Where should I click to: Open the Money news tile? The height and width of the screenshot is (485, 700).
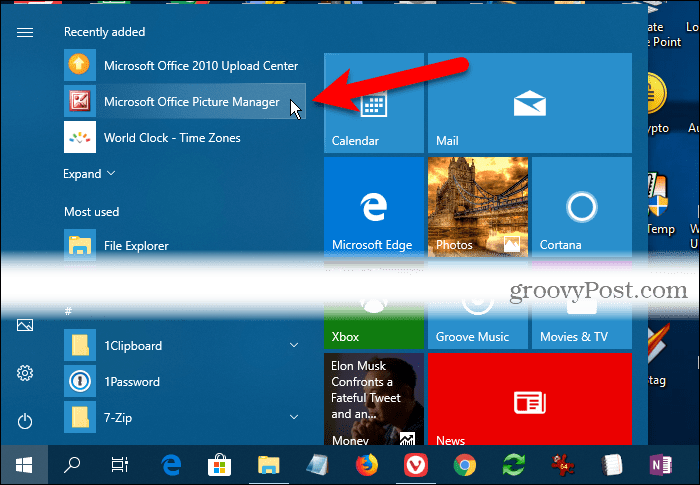point(374,399)
